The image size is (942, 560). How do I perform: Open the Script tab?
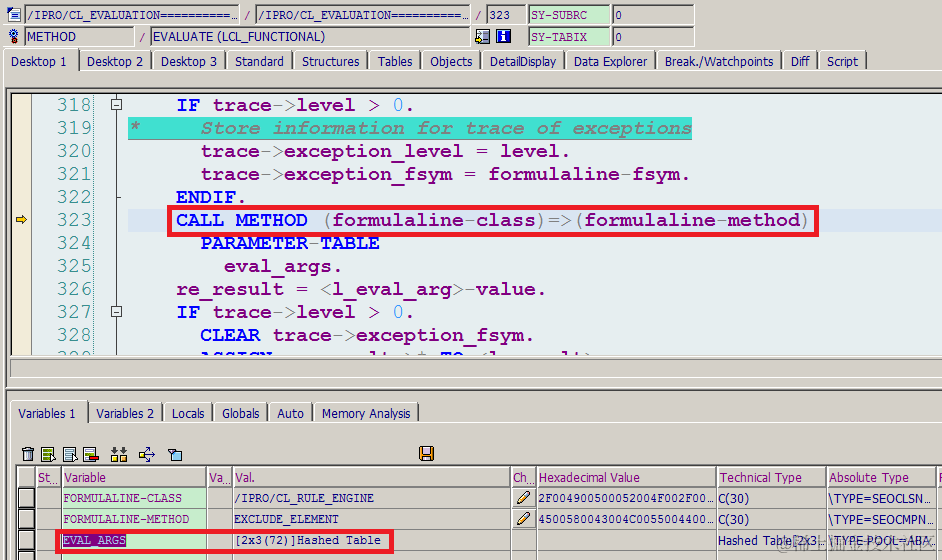point(842,61)
